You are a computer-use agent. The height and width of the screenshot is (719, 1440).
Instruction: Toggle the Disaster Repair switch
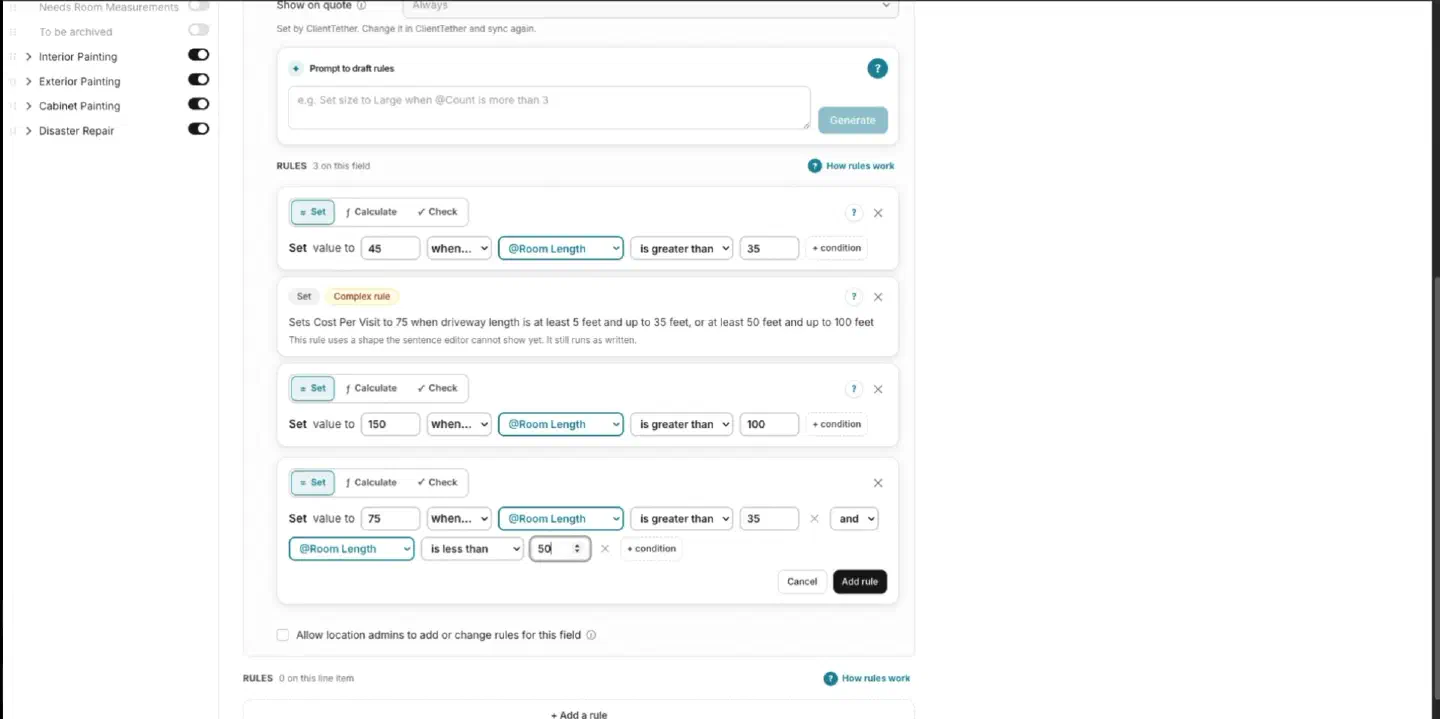199,128
